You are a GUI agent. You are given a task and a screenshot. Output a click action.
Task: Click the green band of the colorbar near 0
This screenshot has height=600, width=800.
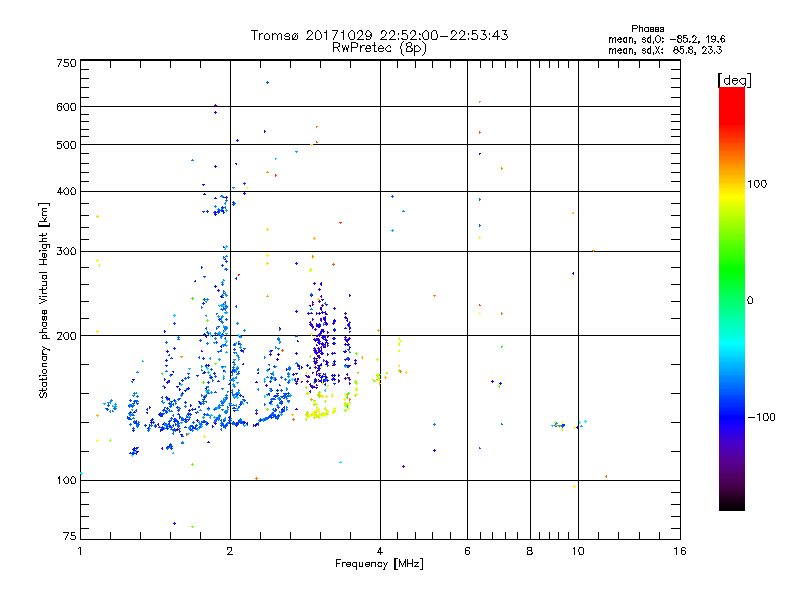pyautogui.click(x=732, y=286)
